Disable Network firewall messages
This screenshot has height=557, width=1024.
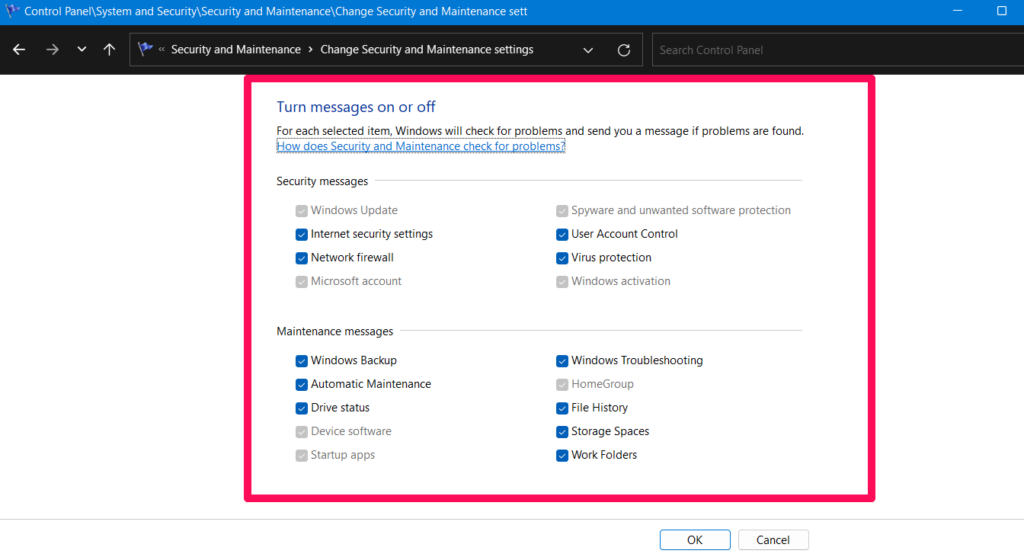point(301,258)
